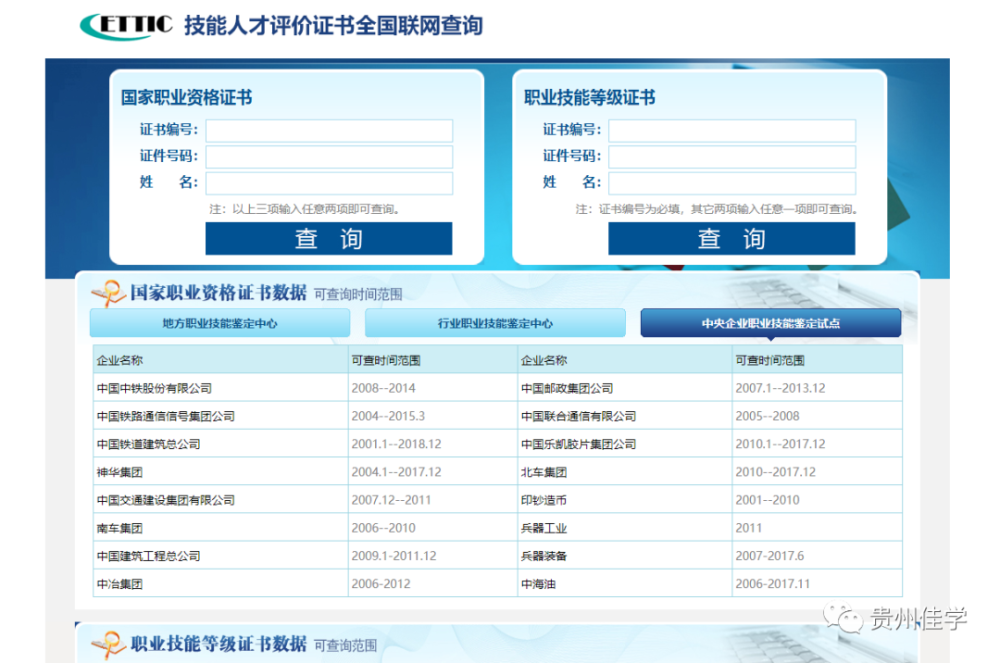The image size is (1000, 663).
Task: Select table cell 中国乐凯胶片集团公司
Action: (x=625, y=444)
